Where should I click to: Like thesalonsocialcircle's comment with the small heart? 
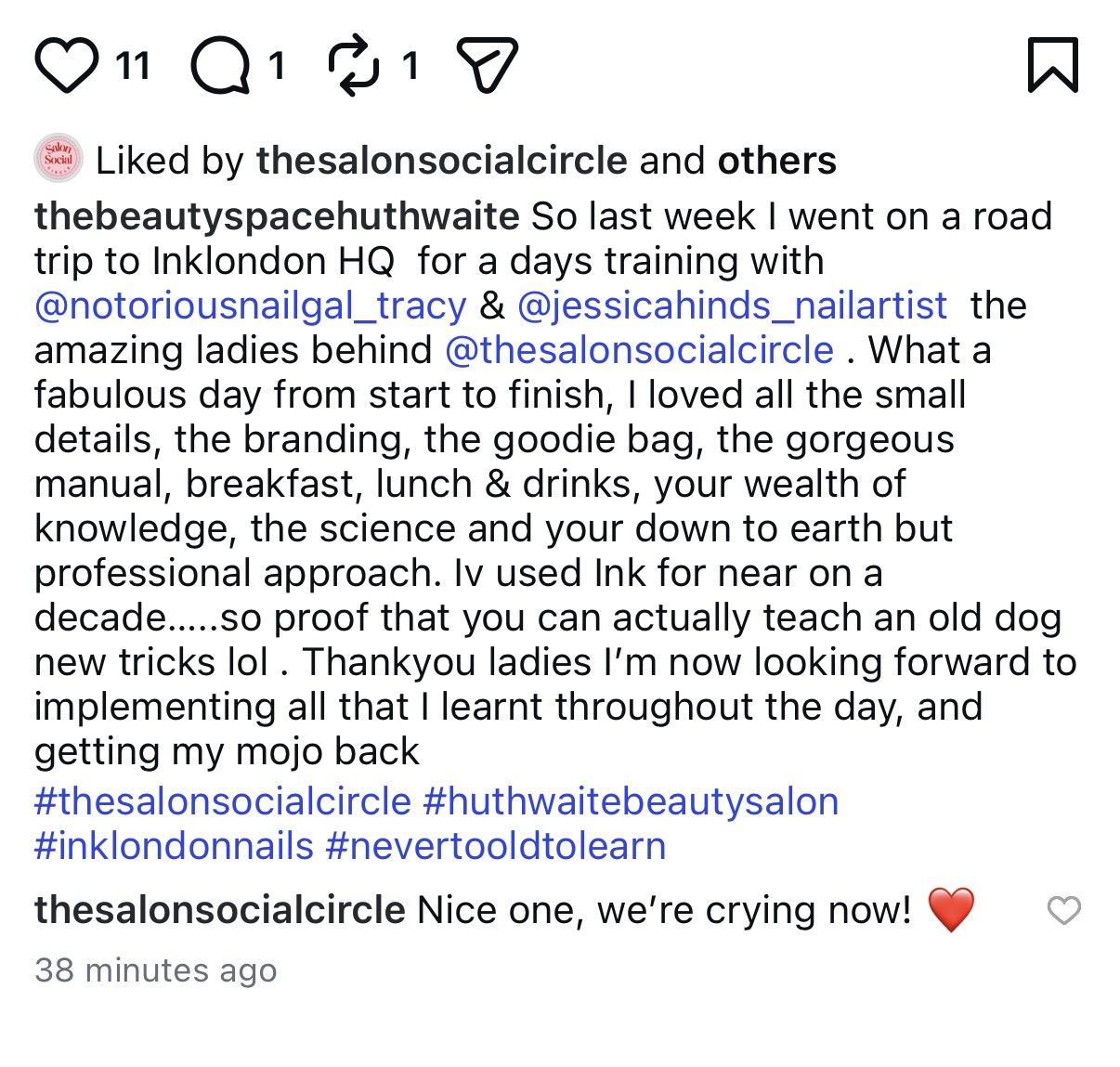(x=1064, y=911)
